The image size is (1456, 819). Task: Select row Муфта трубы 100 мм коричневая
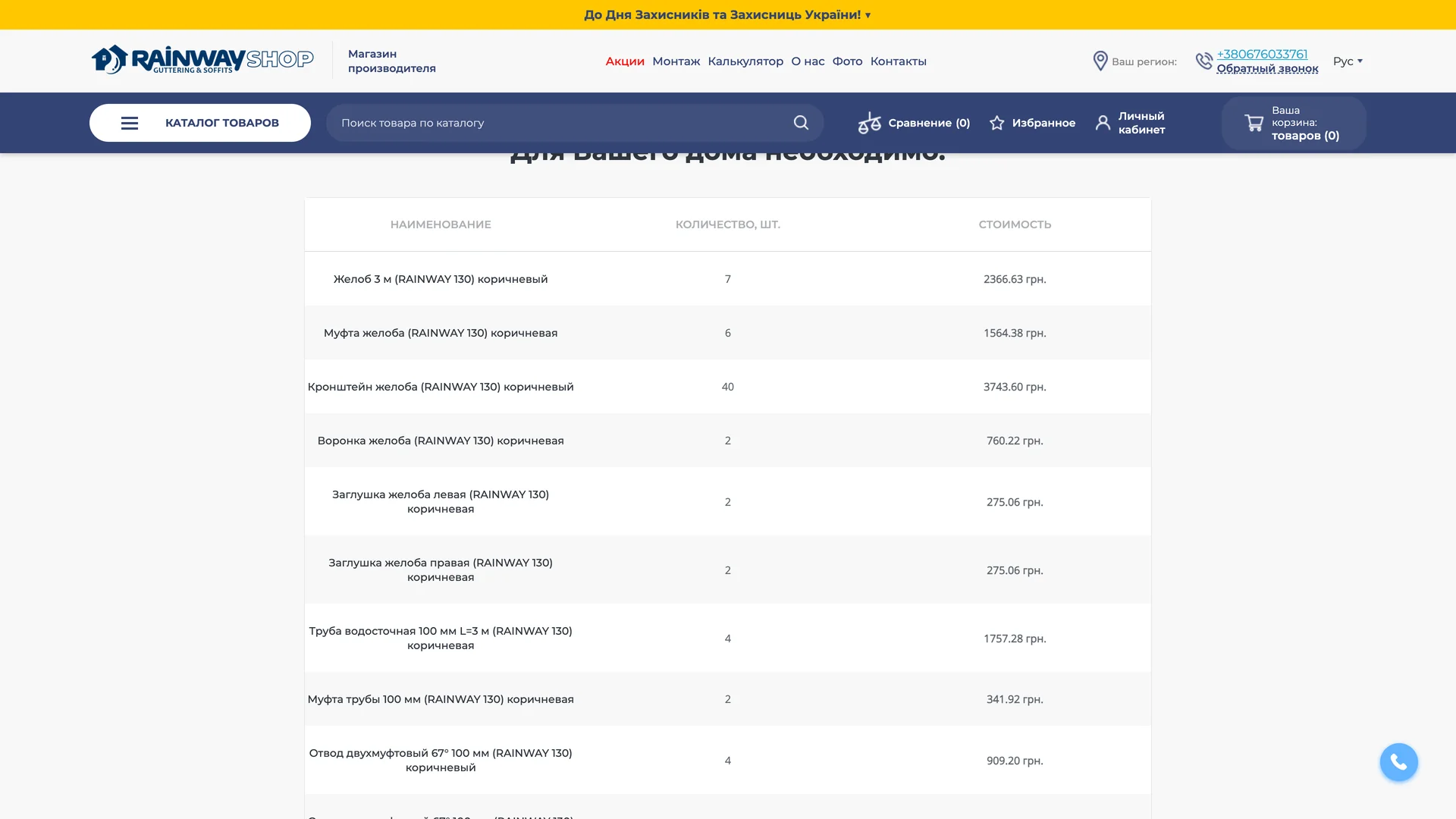tap(727, 699)
